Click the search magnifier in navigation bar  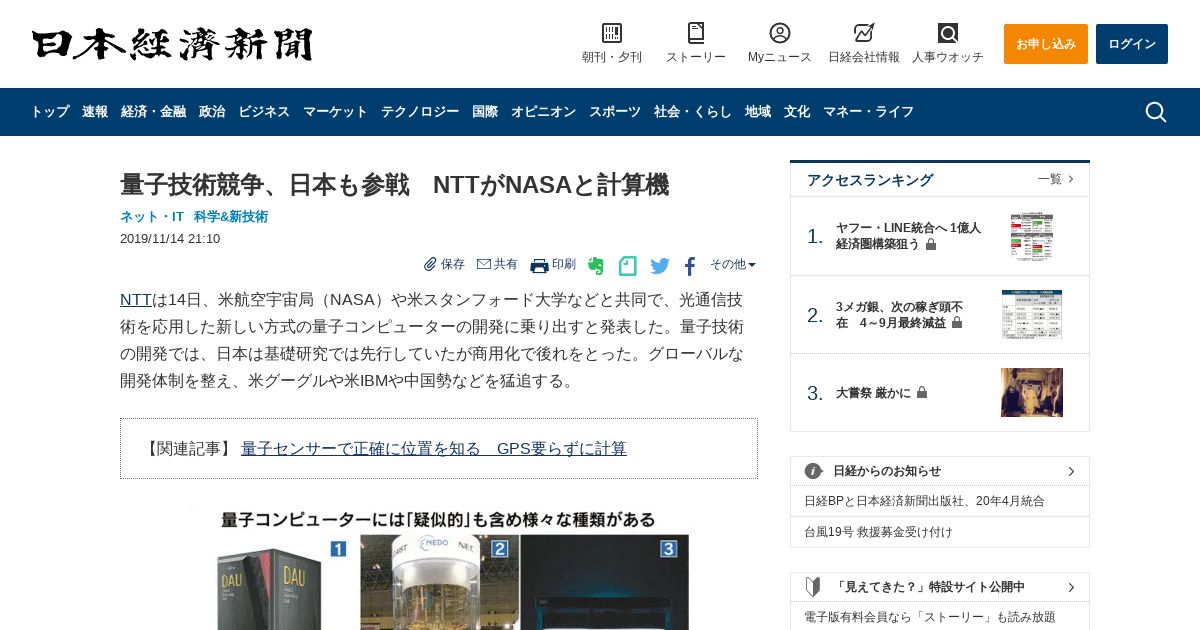(x=1156, y=112)
